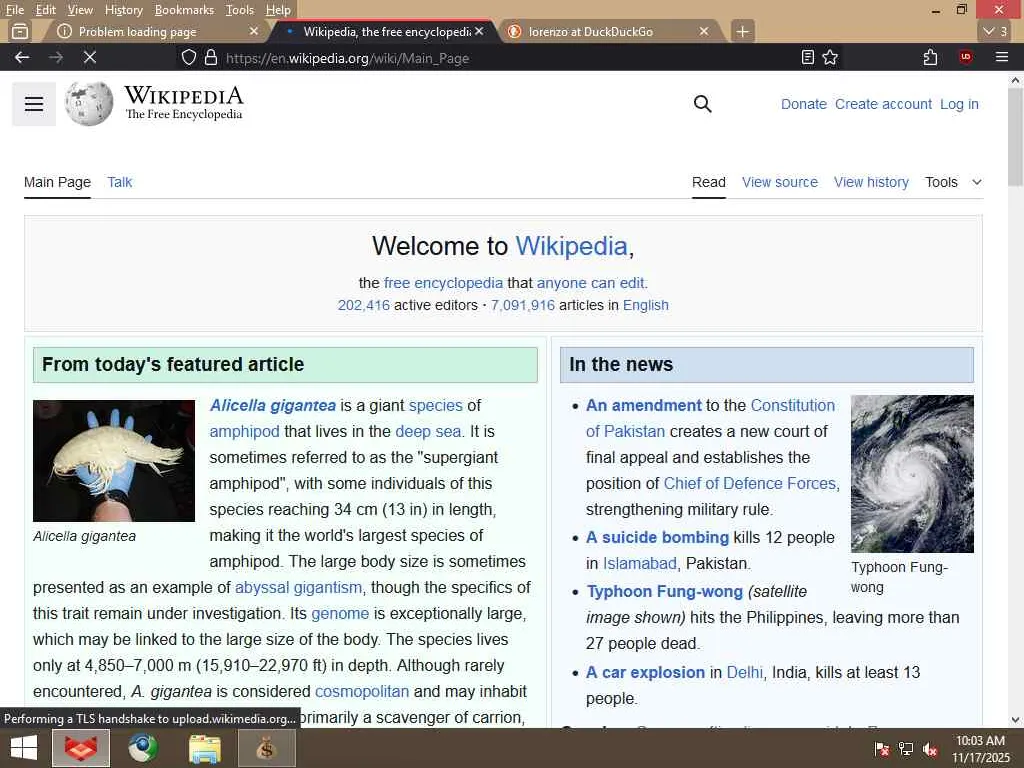The image size is (1024, 768).
Task: Expand the Tools dropdown on Wikipedia
Action: 953,182
